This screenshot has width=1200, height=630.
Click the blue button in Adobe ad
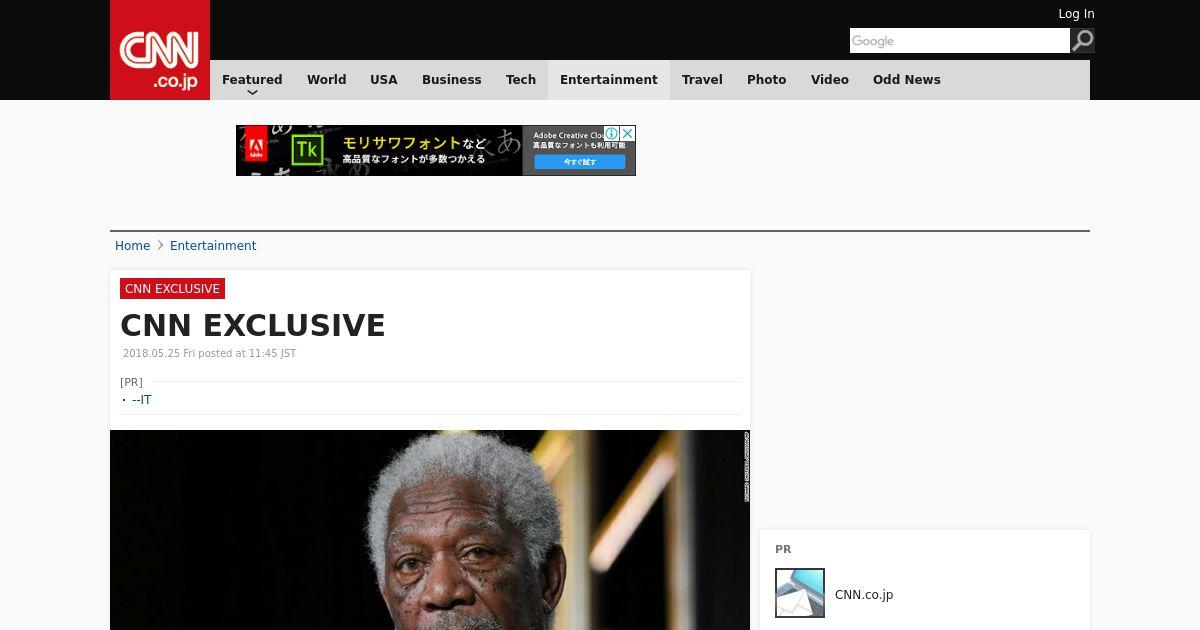[580, 161]
